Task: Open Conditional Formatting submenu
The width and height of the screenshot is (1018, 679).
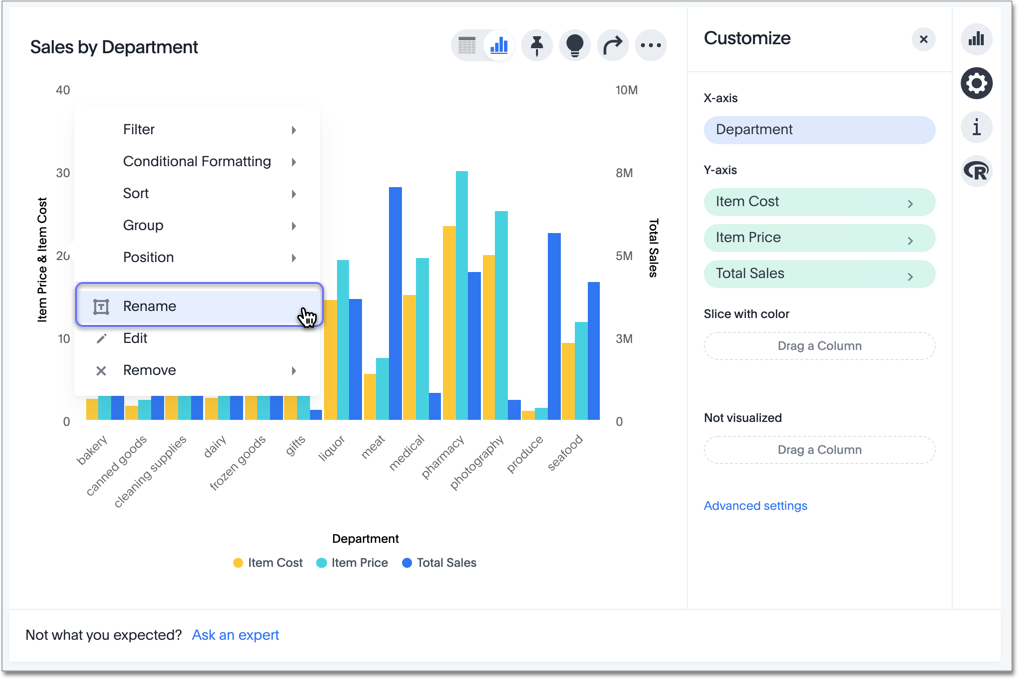Action: [x=197, y=162]
